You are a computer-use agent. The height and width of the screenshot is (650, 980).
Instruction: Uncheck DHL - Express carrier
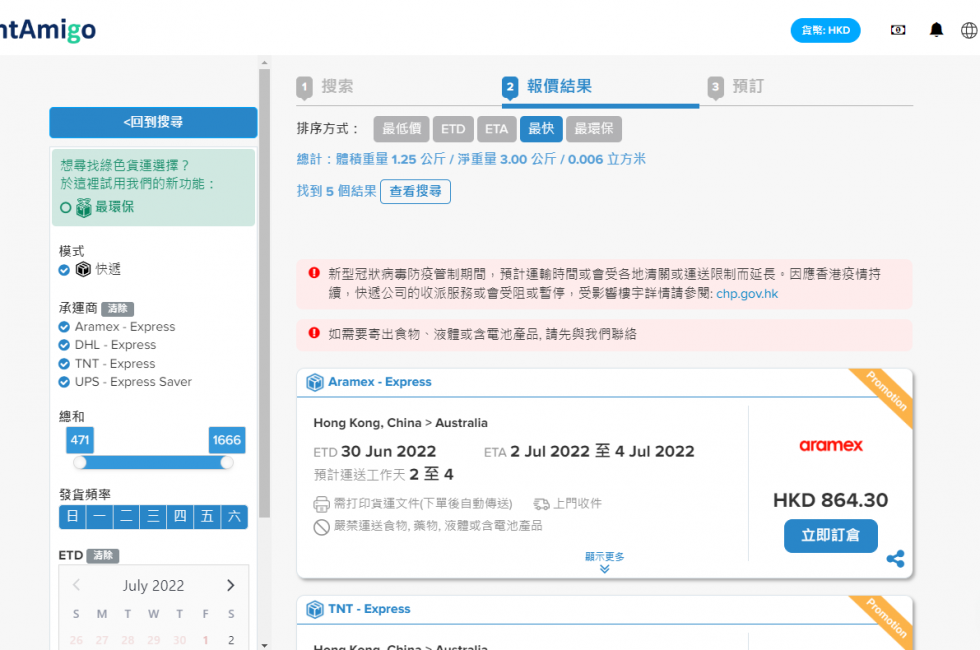tap(64, 345)
